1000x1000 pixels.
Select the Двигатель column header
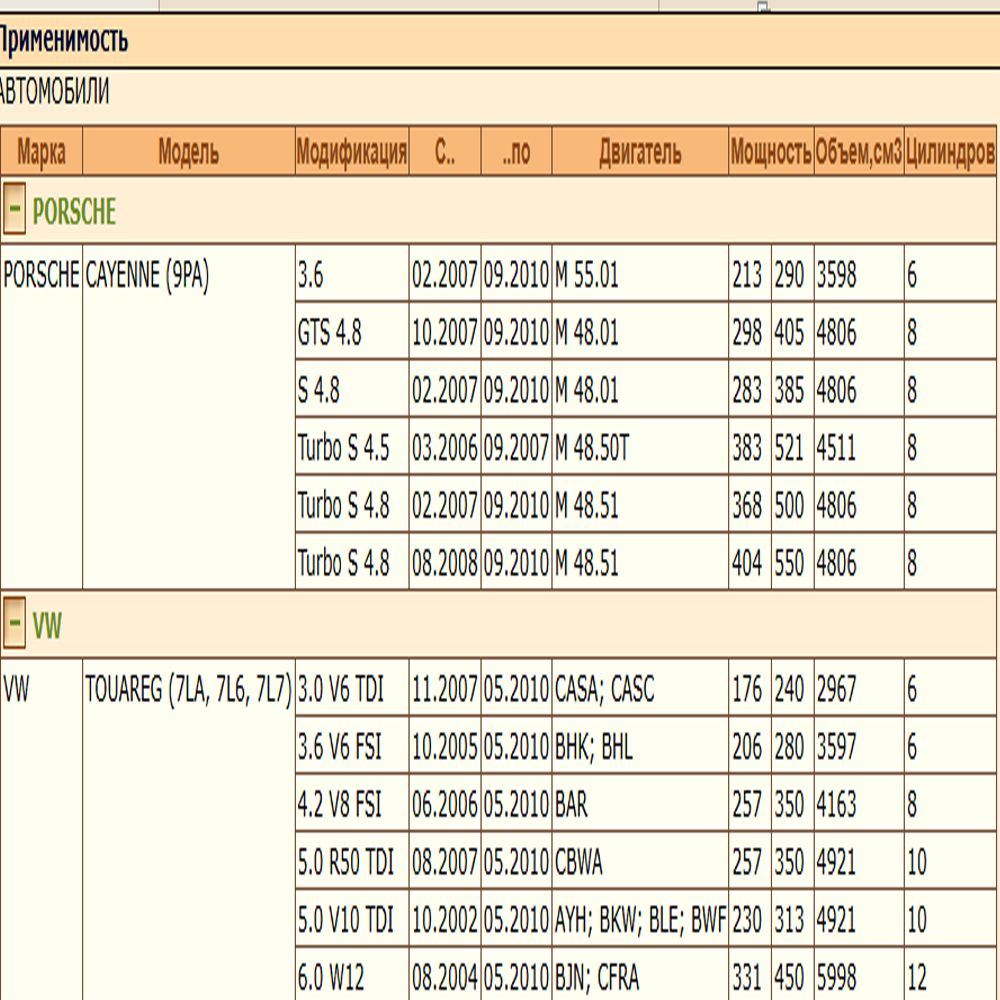pyautogui.click(x=640, y=152)
